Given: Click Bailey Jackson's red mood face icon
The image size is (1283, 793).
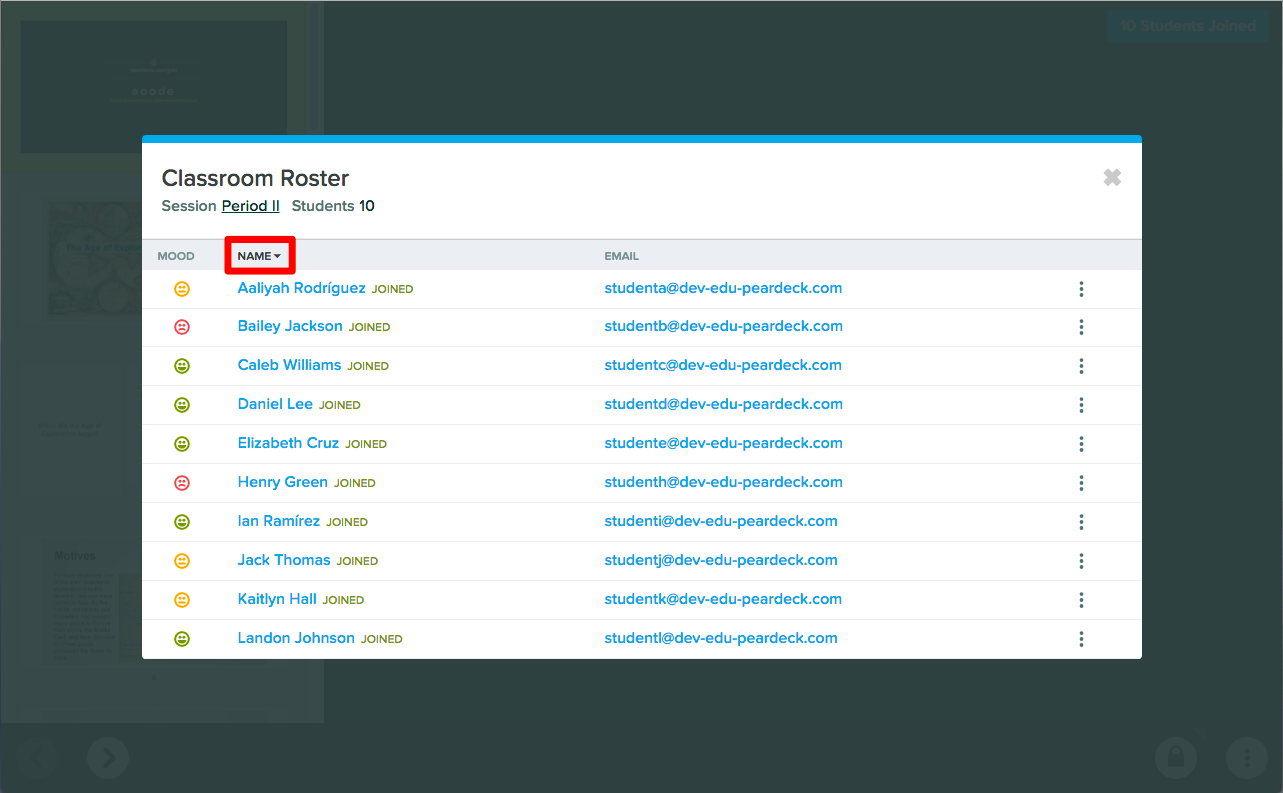Looking at the screenshot, I should [182, 327].
